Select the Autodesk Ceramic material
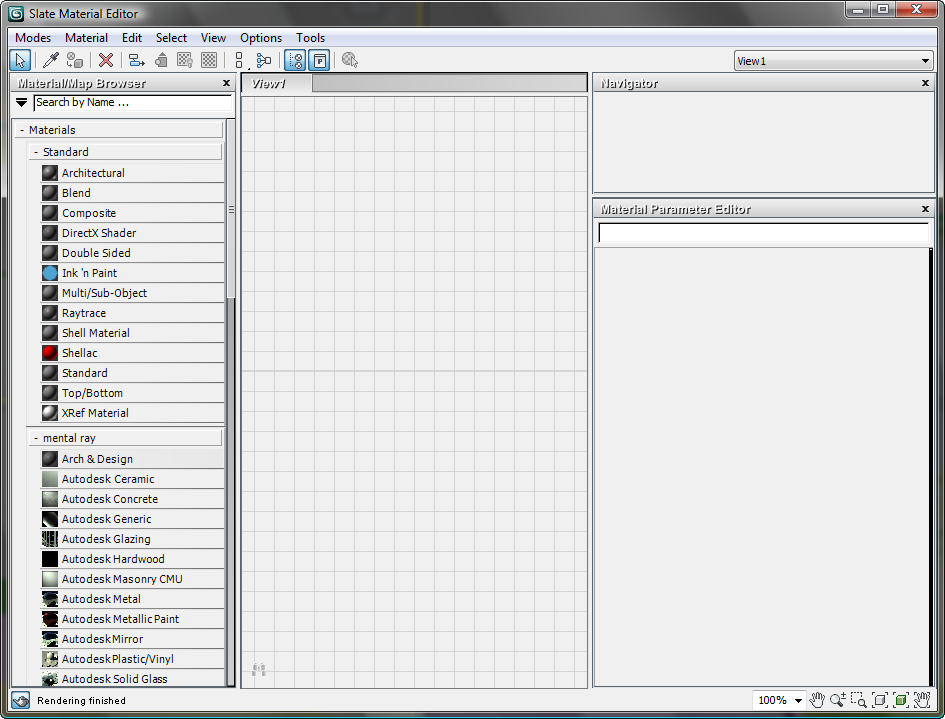945x719 pixels. point(132,479)
